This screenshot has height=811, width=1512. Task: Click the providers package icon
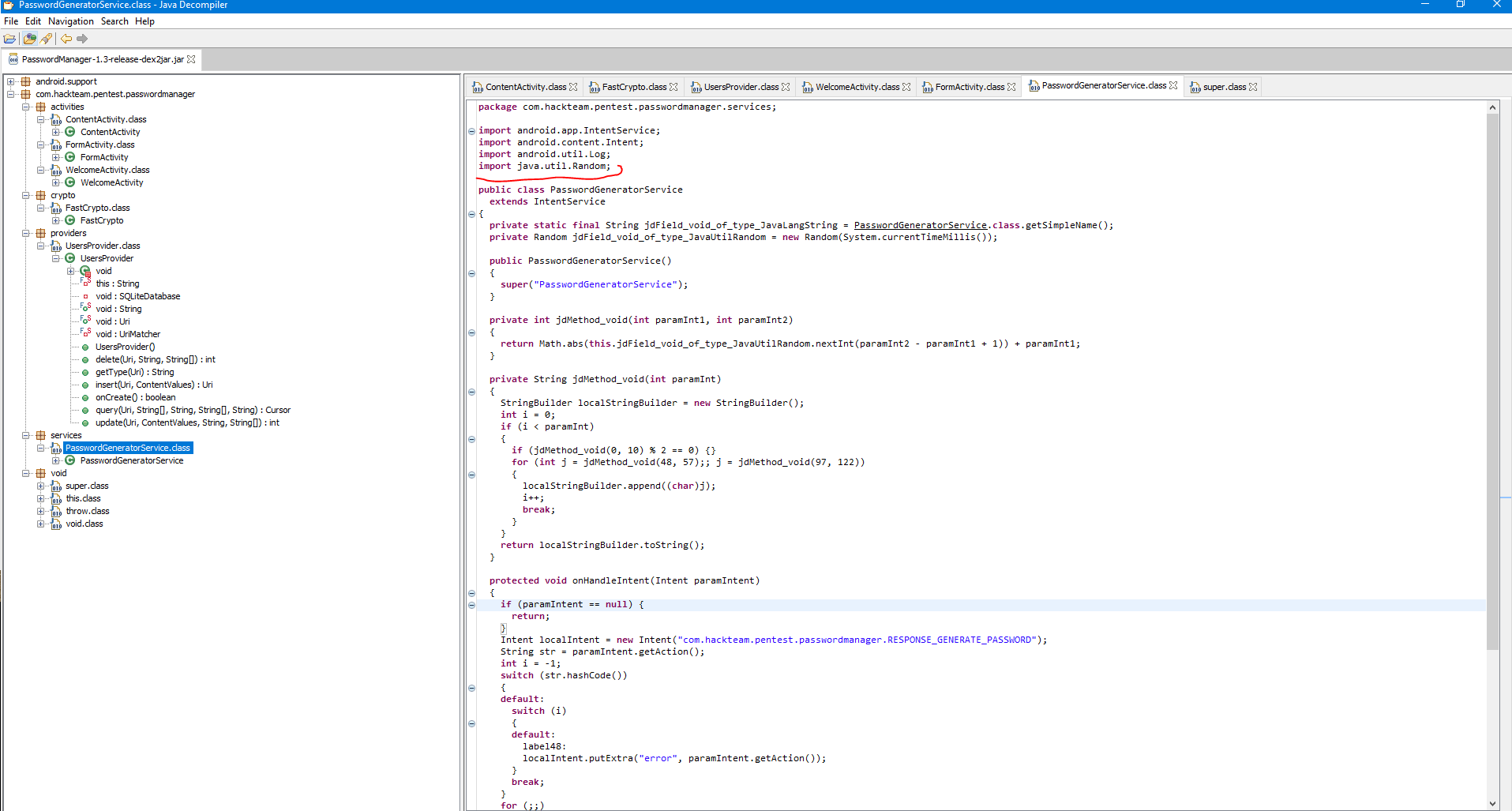click(x=41, y=233)
